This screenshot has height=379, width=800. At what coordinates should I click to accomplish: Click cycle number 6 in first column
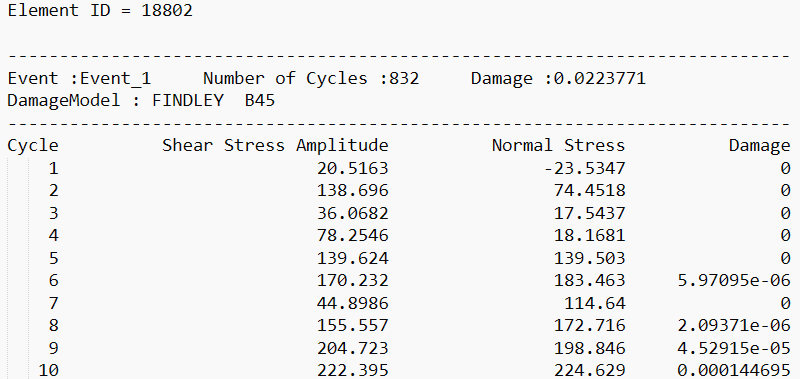54,281
